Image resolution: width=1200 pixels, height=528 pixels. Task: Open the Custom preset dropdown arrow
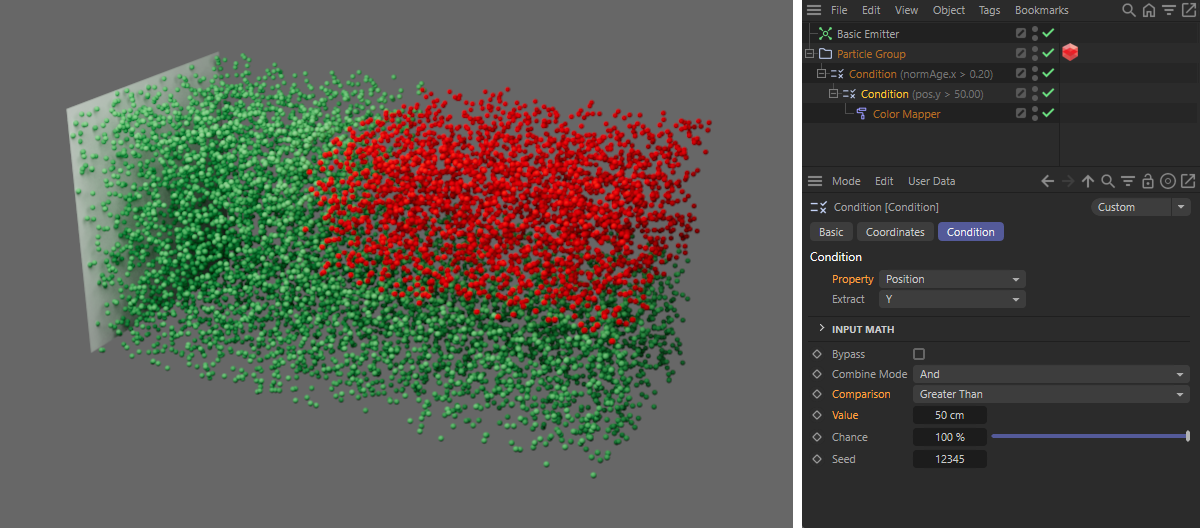[1181, 207]
